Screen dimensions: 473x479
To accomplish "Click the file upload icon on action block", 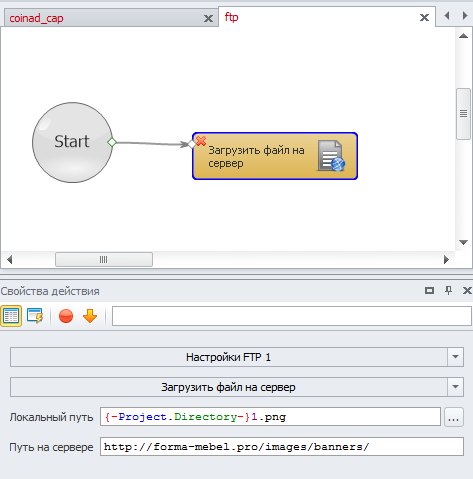I will coord(331,156).
